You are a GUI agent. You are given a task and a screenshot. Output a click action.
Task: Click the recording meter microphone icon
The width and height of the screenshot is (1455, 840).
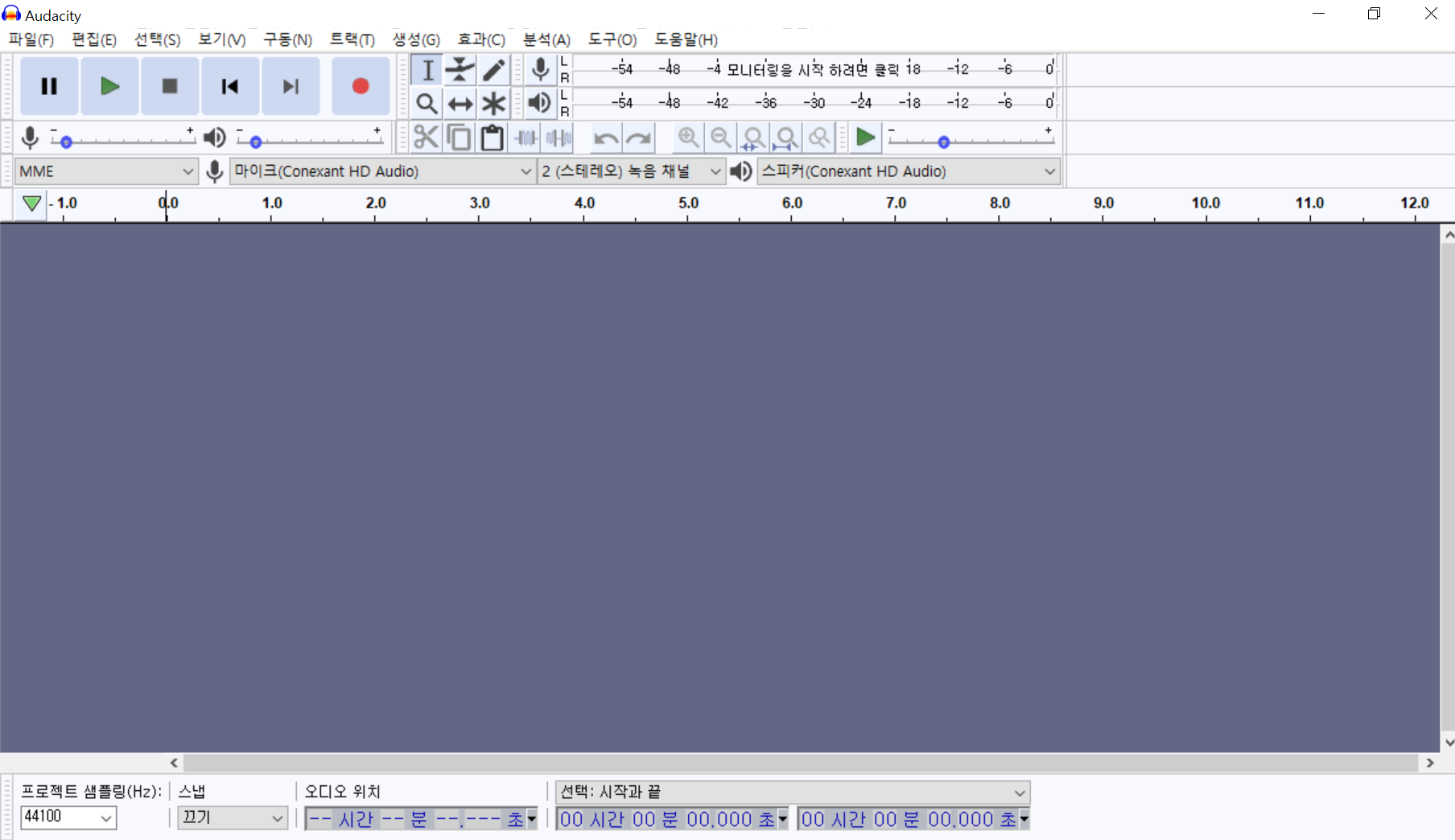pyautogui.click(x=541, y=69)
